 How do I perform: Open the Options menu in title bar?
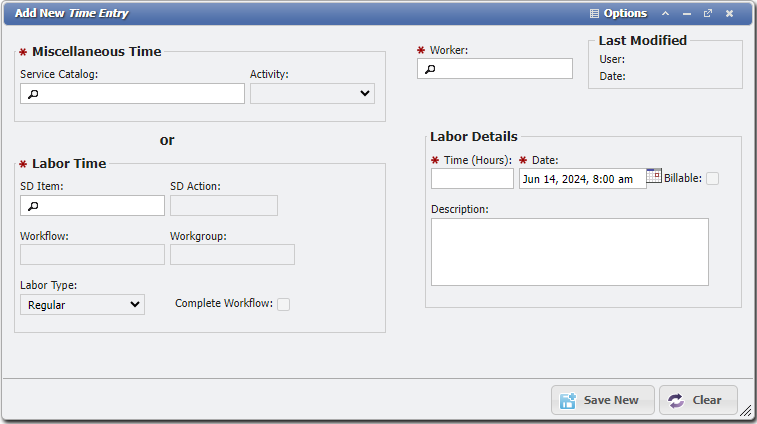point(618,13)
